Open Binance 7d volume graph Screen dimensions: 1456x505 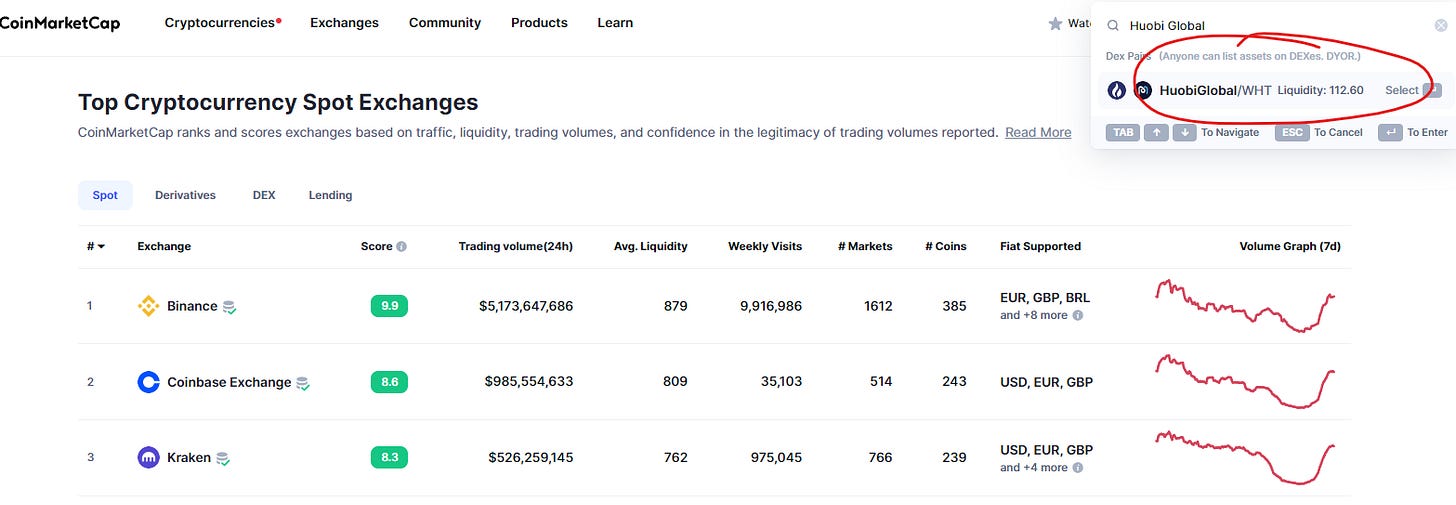pos(1245,306)
